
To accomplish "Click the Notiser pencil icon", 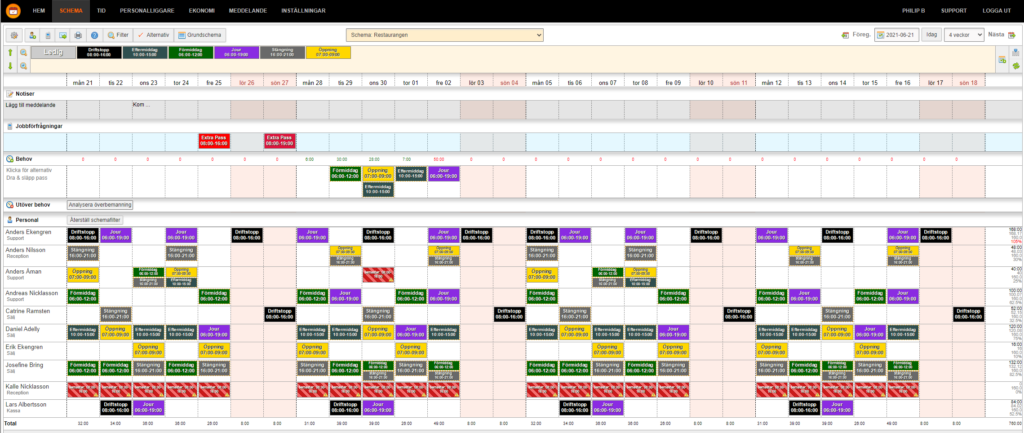I will pyautogui.click(x=9, y=94).
